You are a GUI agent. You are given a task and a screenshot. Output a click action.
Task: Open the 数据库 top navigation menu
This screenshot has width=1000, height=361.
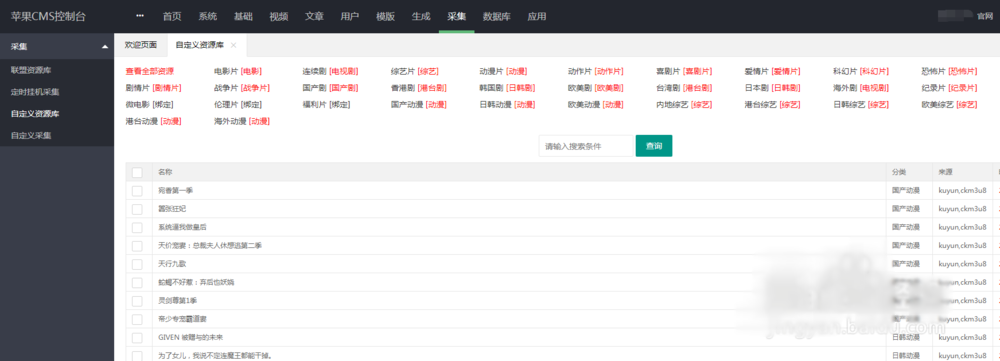(x=496, y=17)
